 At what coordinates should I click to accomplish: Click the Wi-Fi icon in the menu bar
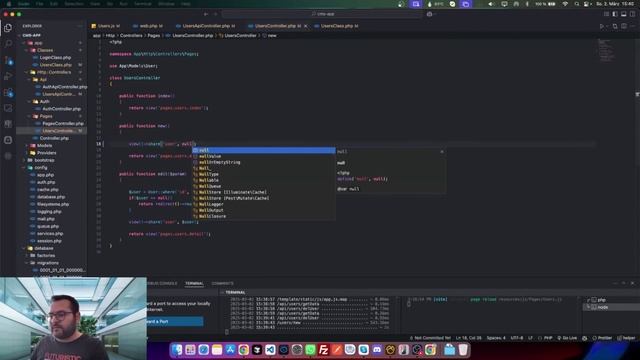pyautogui.click(x=565, y=4)
